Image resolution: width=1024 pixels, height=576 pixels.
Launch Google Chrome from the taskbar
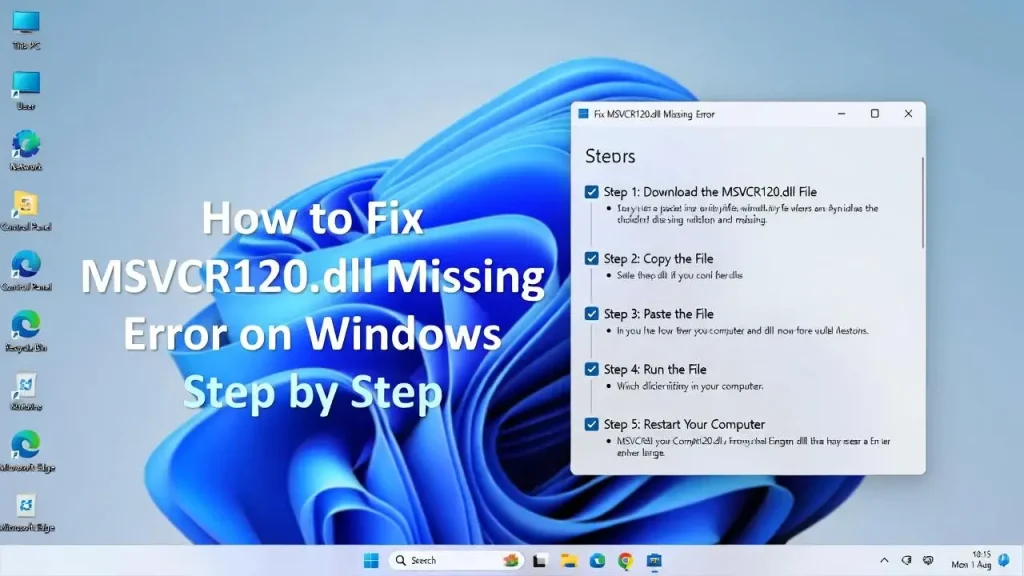[x=624, y=560]
